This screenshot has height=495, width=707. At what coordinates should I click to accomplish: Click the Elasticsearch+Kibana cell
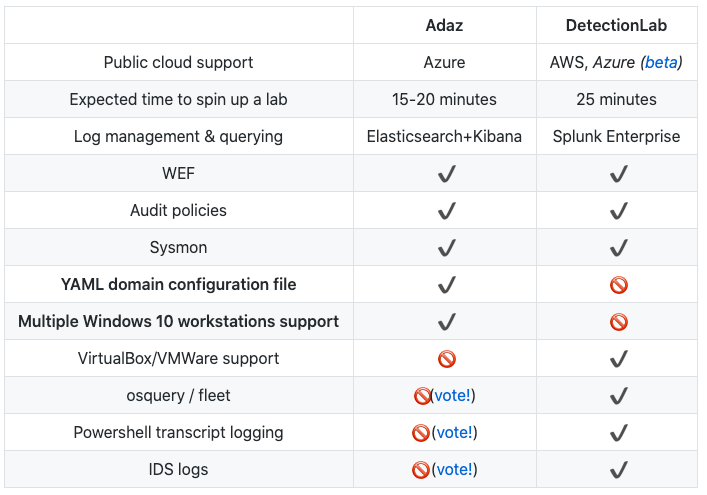pos(445,136)
